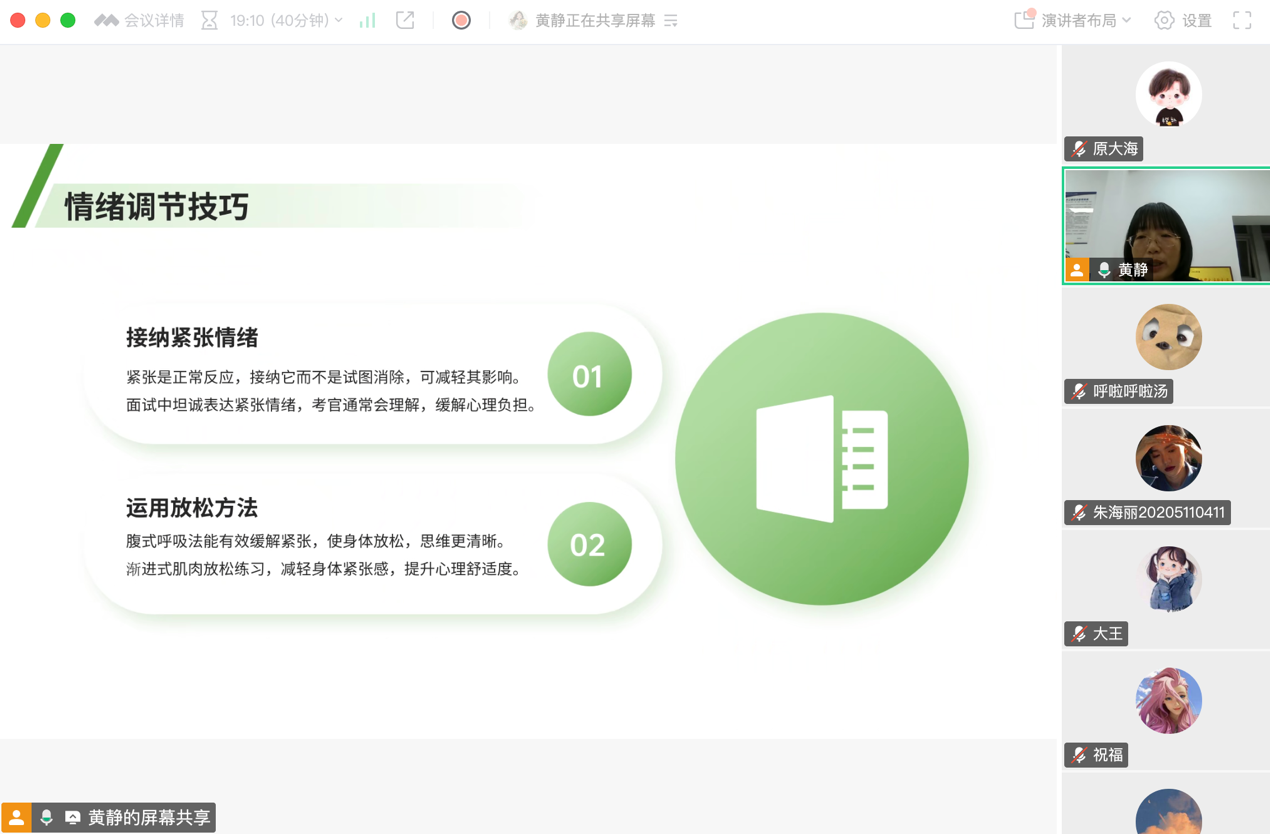Click the muted mic icon next to 大王
1270x834 pixels.
click(1079, 634)
